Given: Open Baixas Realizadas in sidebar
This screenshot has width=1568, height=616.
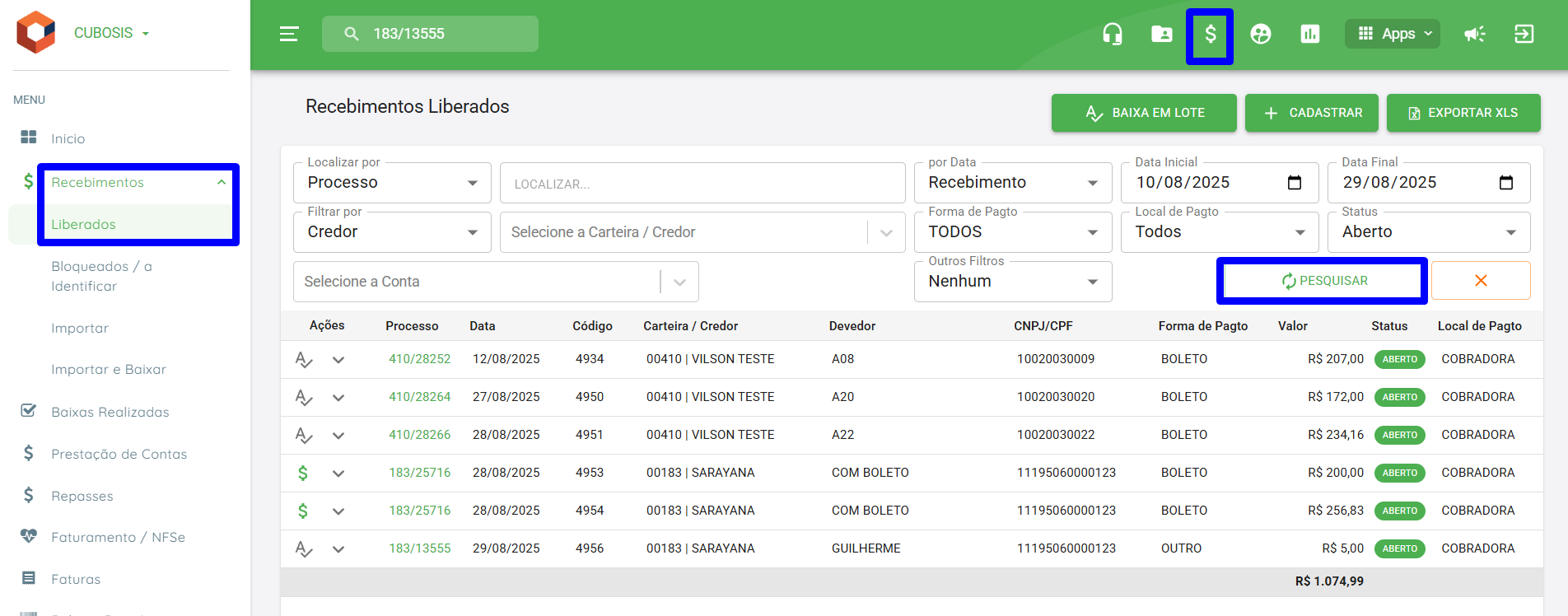Looking at the screenshot, I should point(110,412).
